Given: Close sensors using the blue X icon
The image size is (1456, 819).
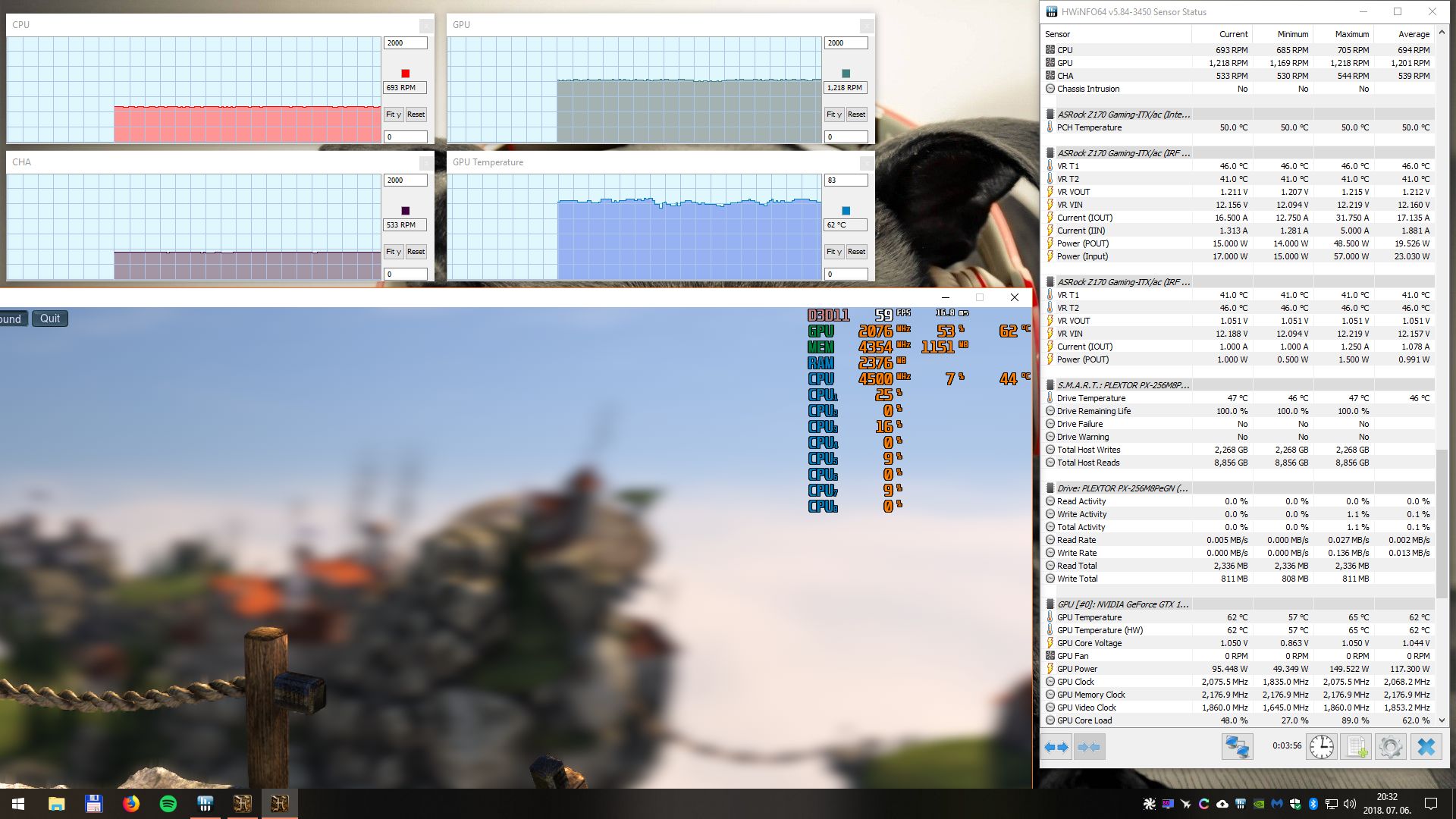Looking at the screenshot, I should (x=1426, y=747).
